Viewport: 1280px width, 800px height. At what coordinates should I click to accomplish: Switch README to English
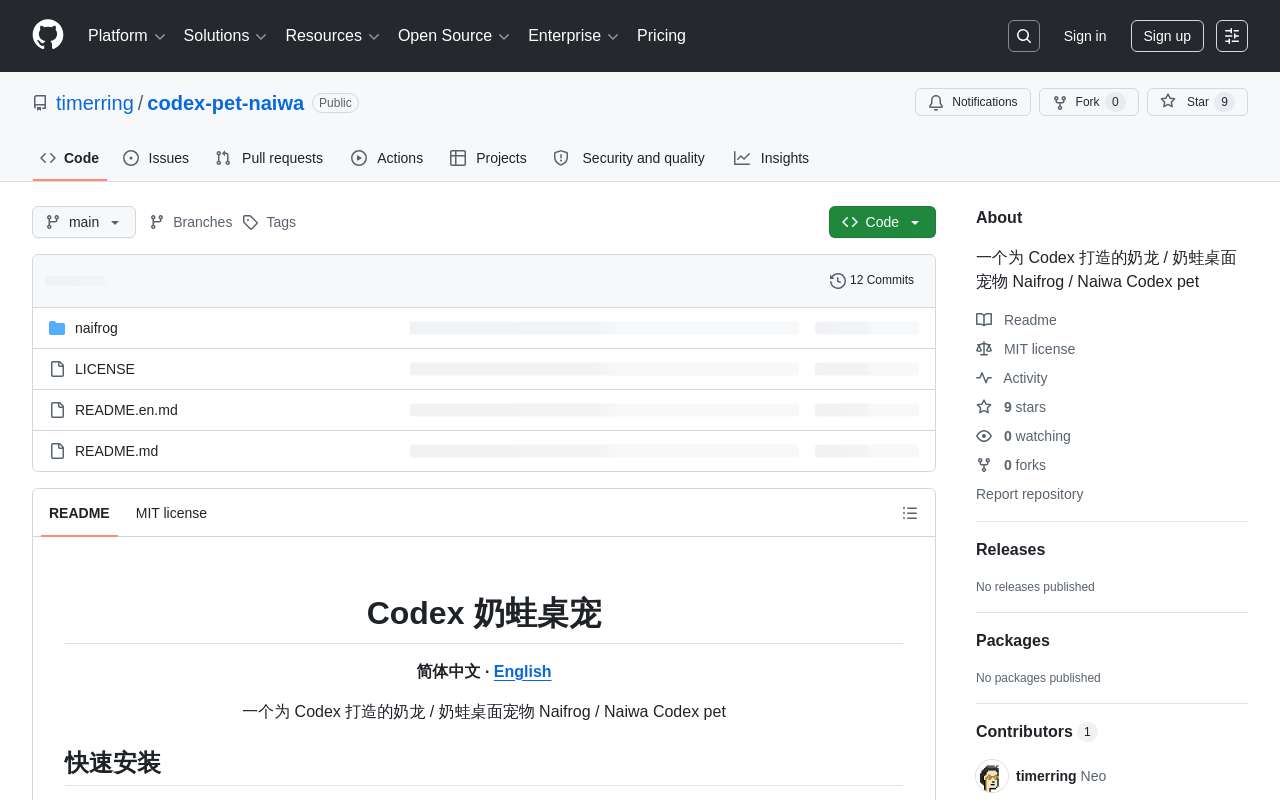click(522, 672)
